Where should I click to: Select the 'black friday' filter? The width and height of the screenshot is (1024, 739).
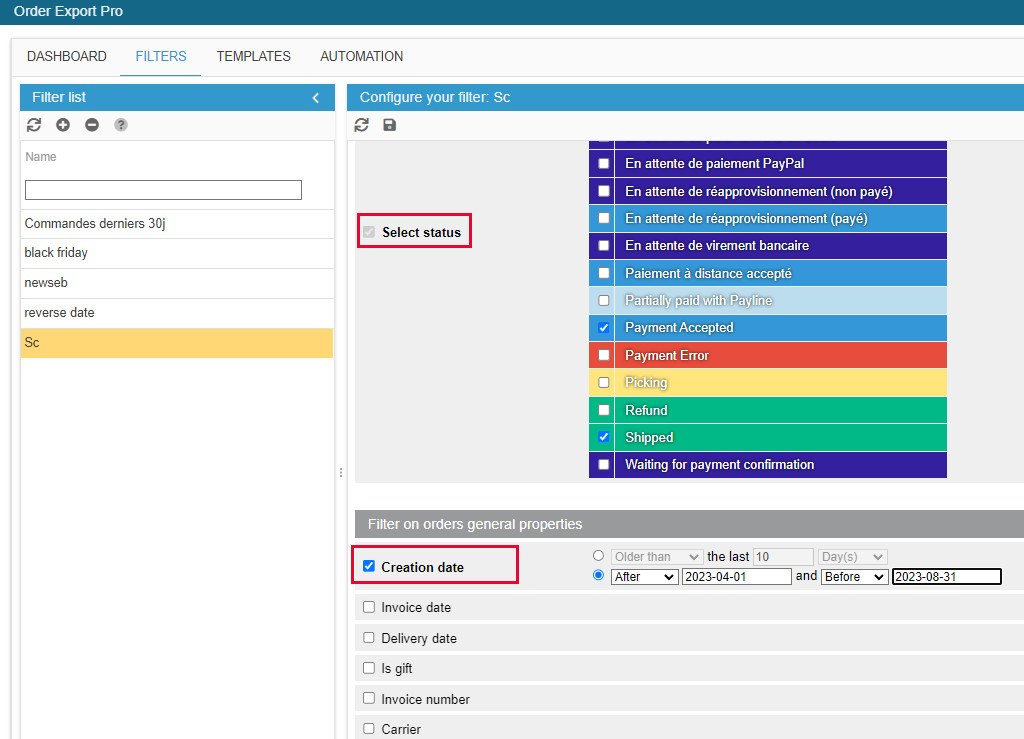[56, 253]
